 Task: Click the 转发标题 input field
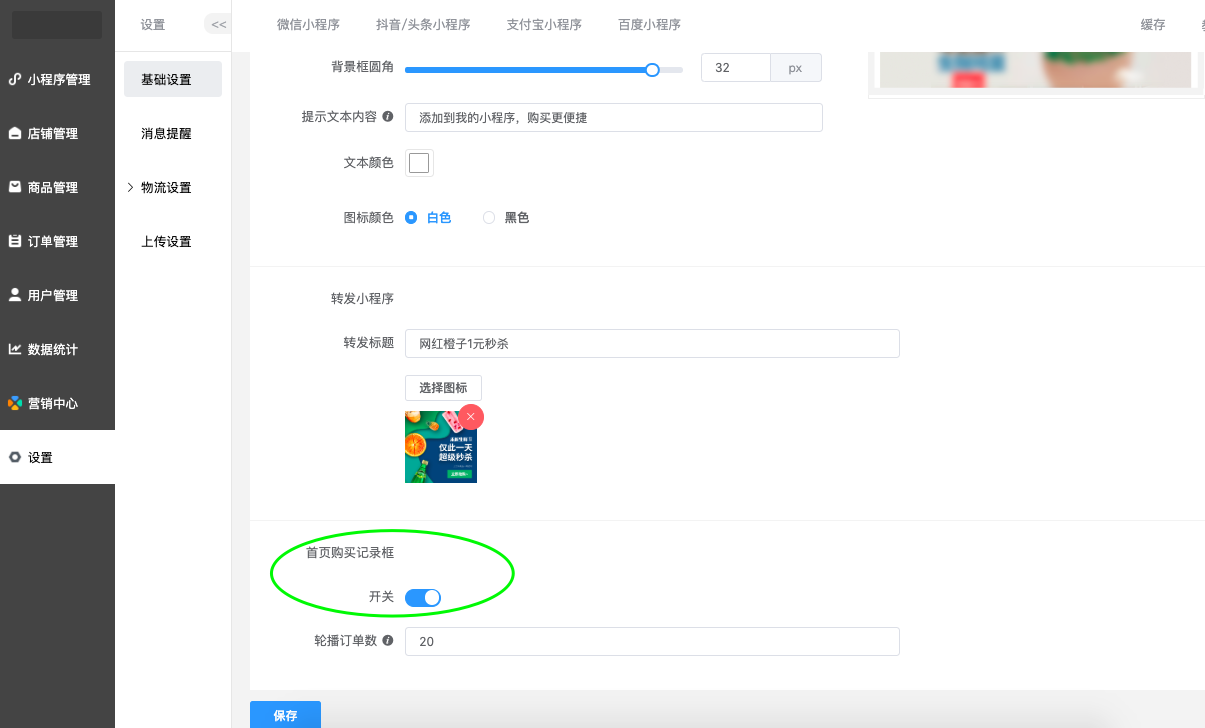[652, 343]
